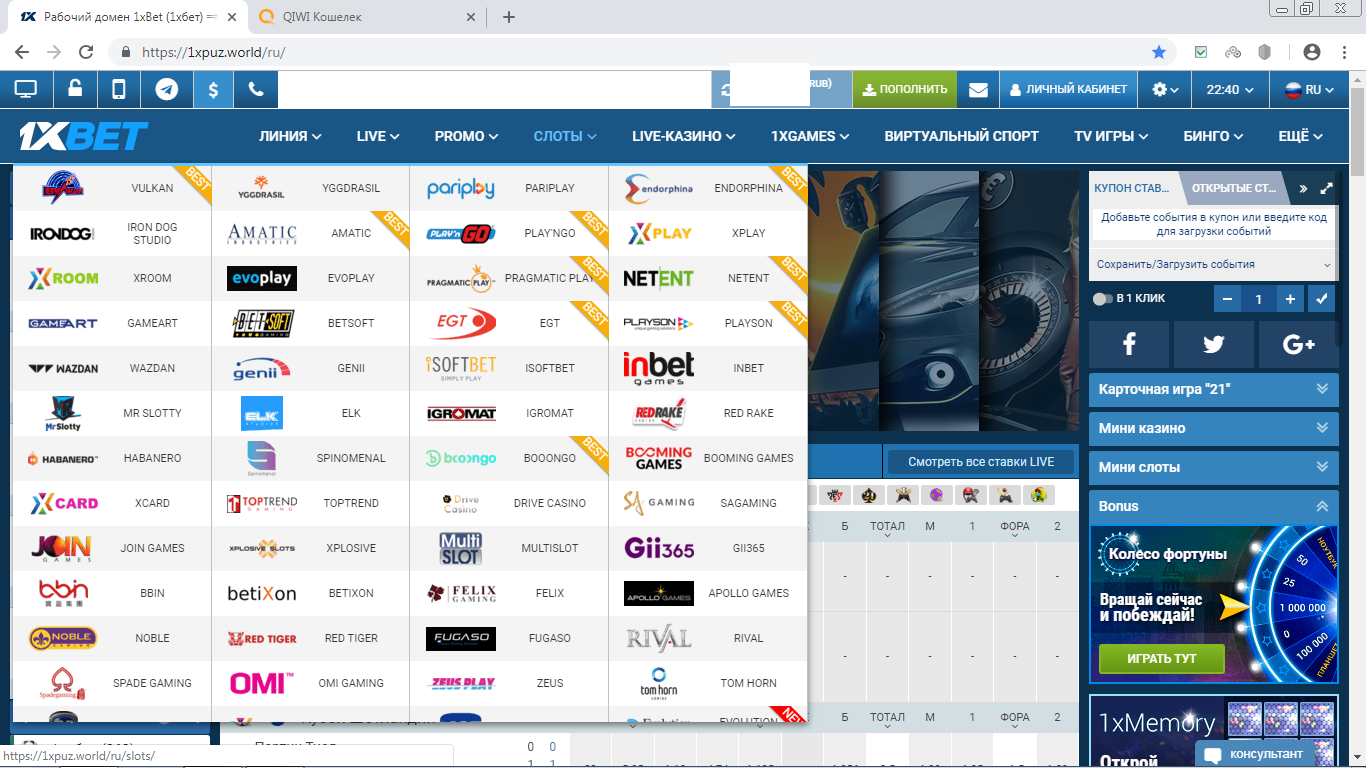
Task: Open the mobile app phone icon
Action: 119,90
